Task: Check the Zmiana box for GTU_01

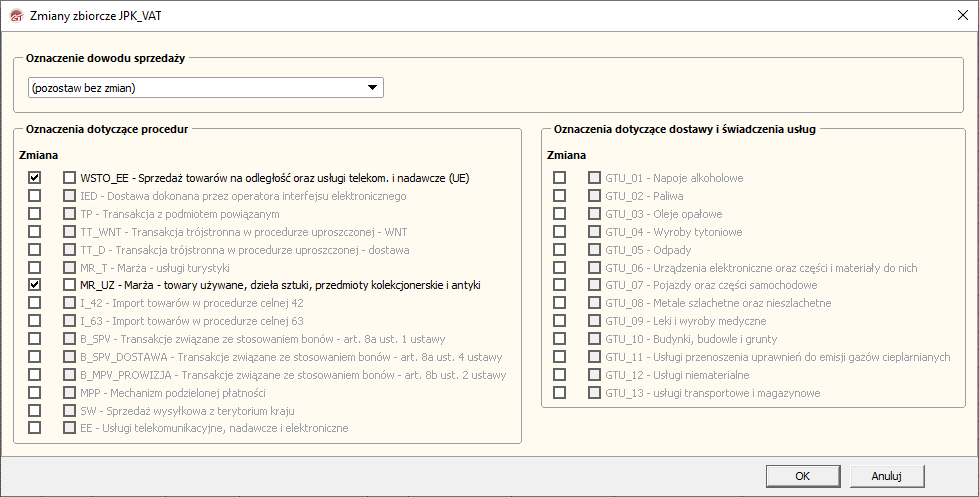Action: [x=560, y=177]
